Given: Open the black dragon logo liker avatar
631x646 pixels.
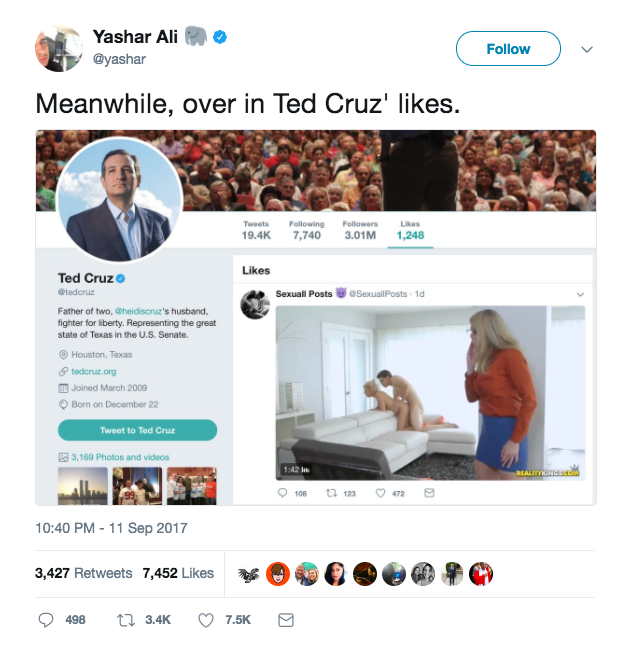Looking at the screenshot, I should point(248,574).
